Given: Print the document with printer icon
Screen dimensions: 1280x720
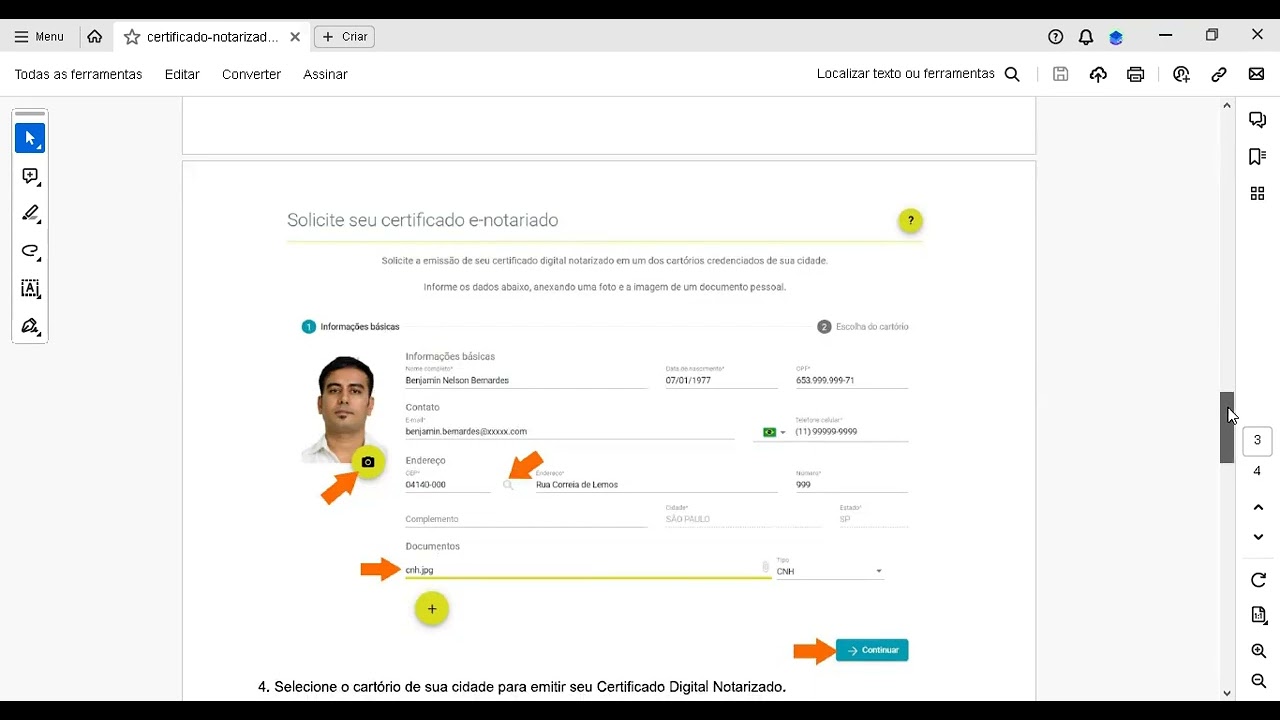Looking at the screenshot, I should (1135, 74).
